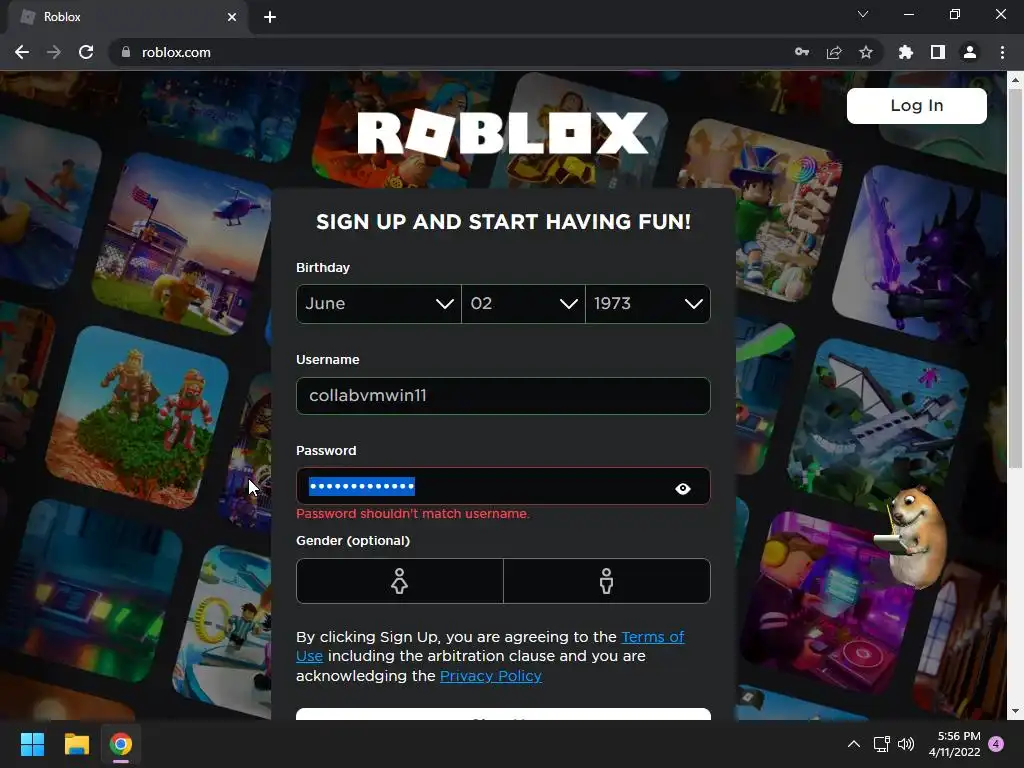Share this page icon in address bar
Screen dimensions: 1024x768
(x=834, y=52)
